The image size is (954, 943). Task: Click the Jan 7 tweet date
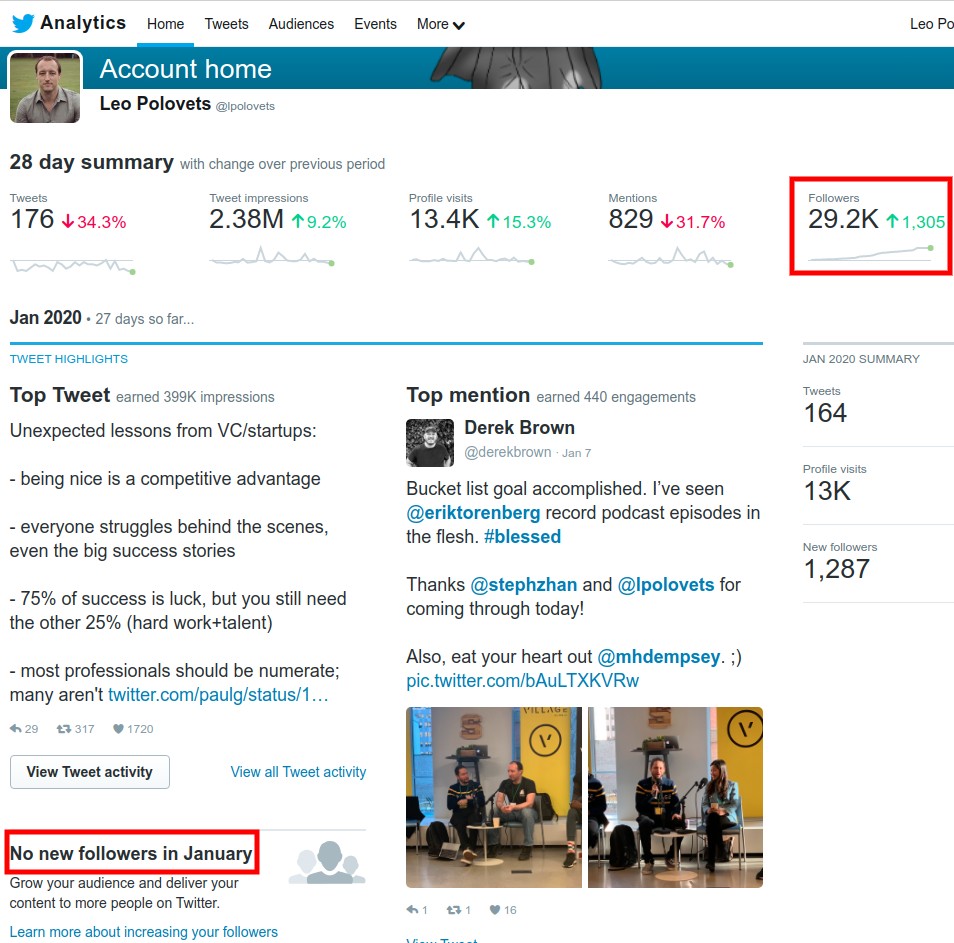576,453
